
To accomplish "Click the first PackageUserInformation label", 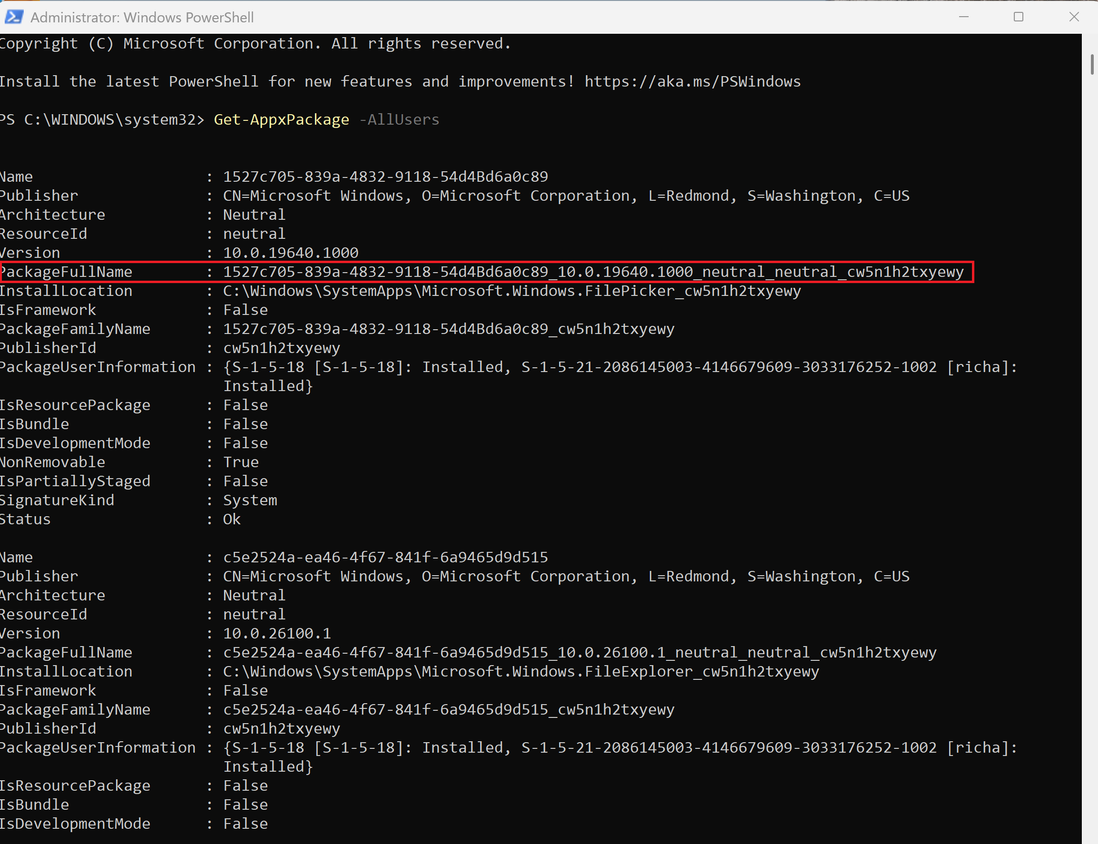I will [x=98, y=367].
